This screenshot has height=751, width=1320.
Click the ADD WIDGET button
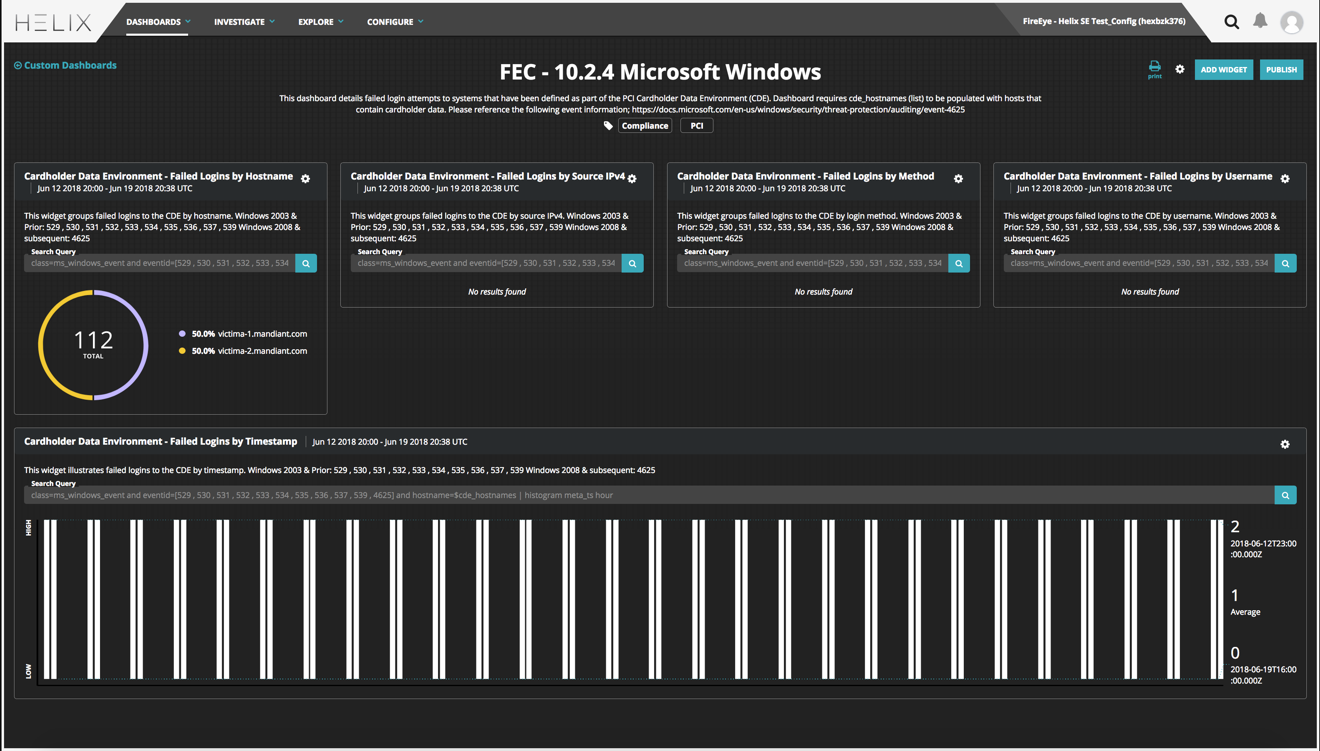pyautogui.click(x=1224, y=70)
